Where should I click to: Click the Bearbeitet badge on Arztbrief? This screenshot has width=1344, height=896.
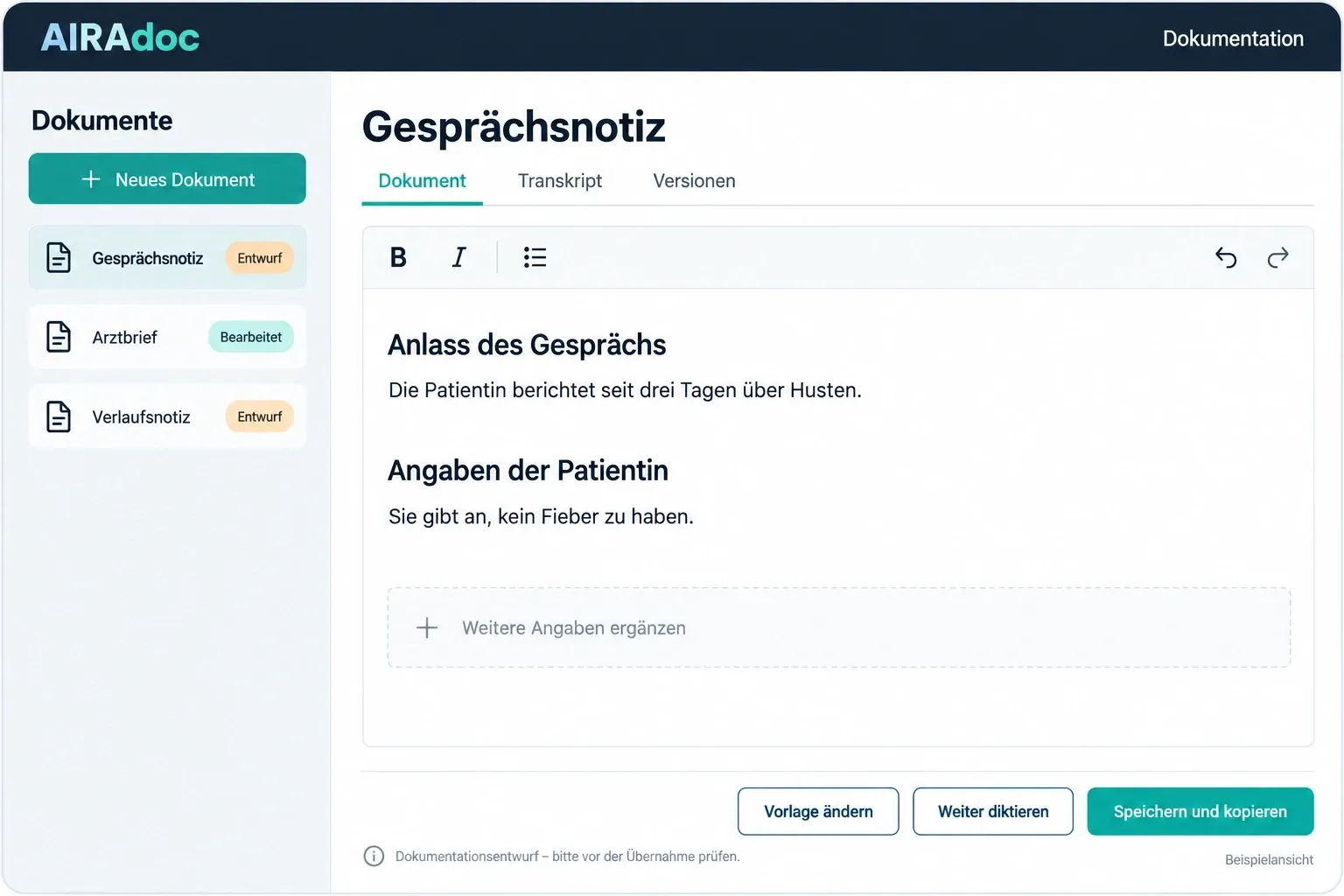[x=251, y=337]
